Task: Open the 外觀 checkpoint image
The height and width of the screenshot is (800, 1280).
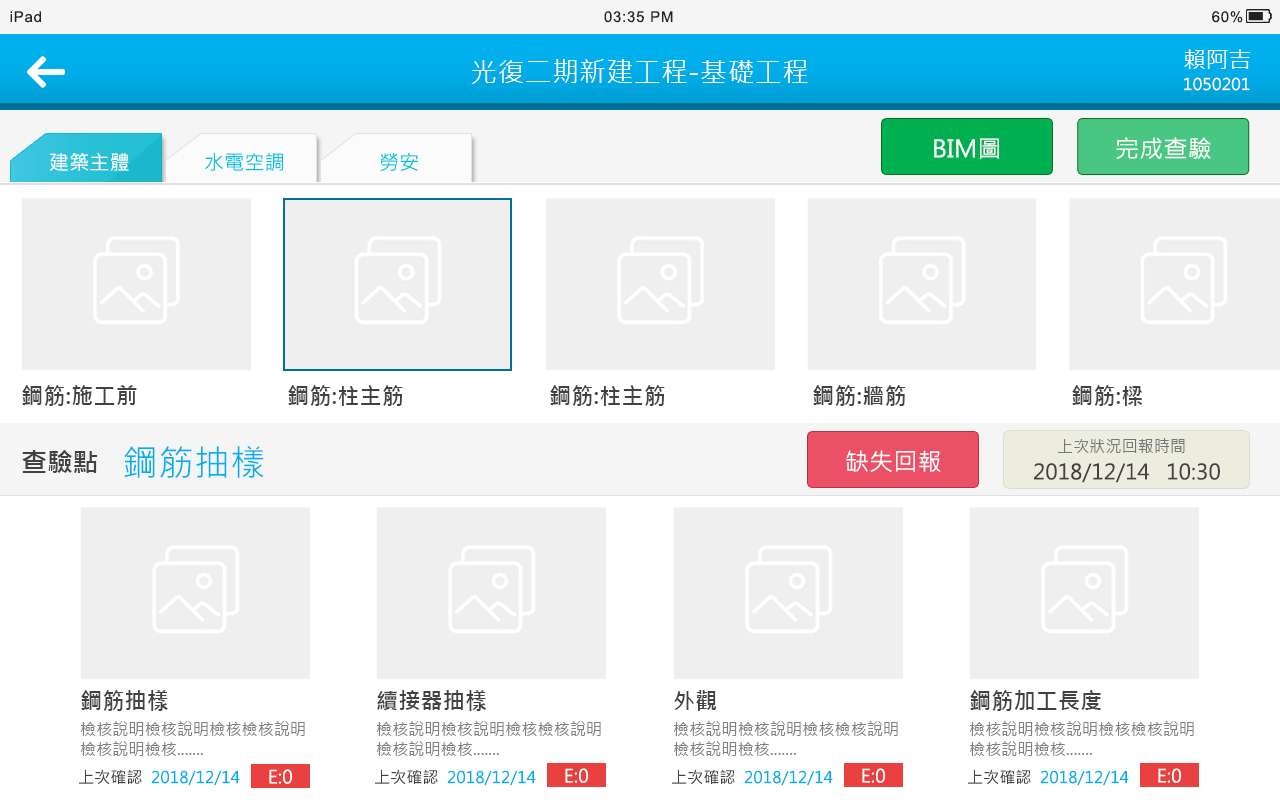Action: pyautogui.click(x=788, y=593)
